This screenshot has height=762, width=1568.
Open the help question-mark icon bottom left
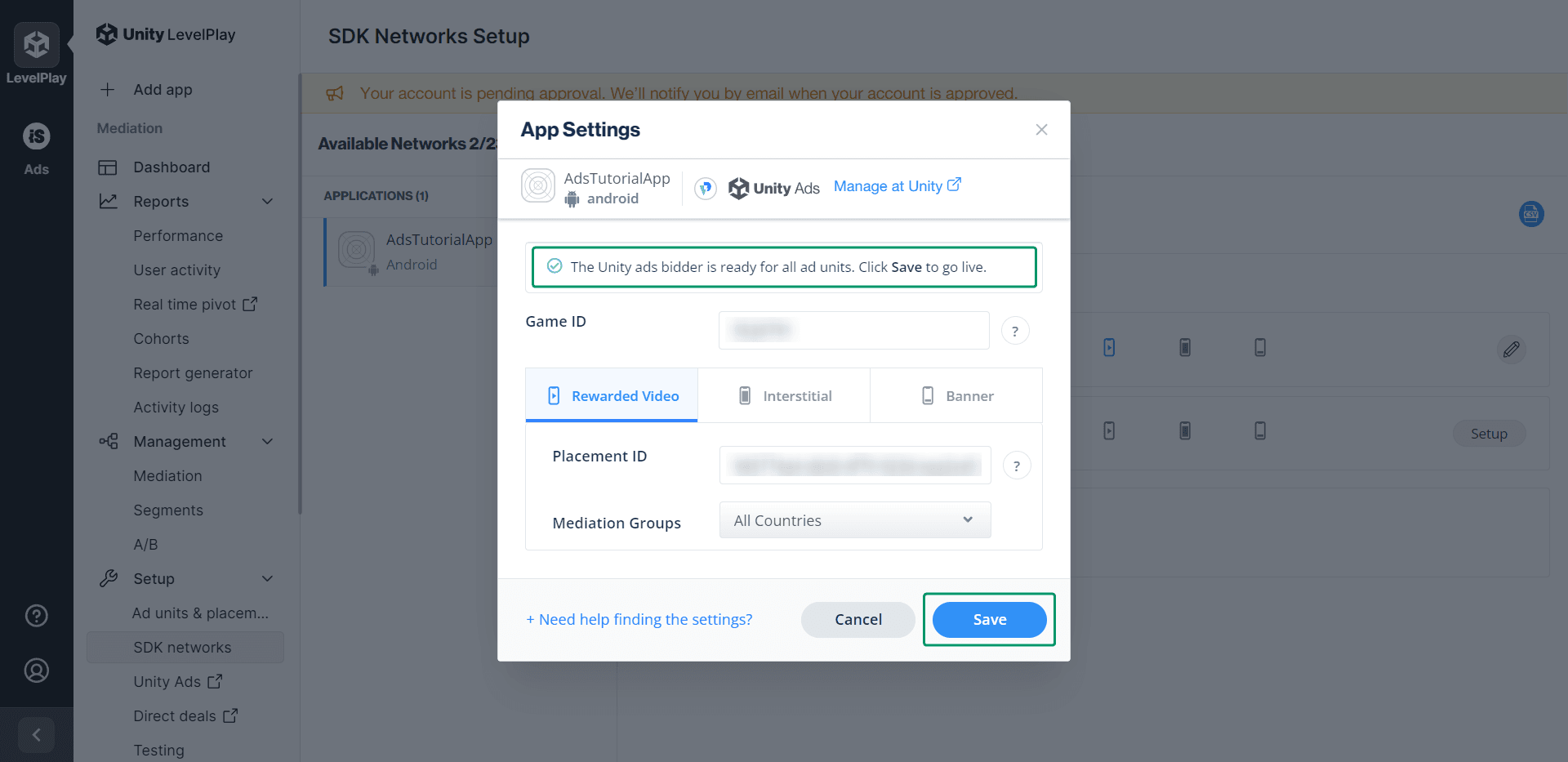click(x=36, y=615)
